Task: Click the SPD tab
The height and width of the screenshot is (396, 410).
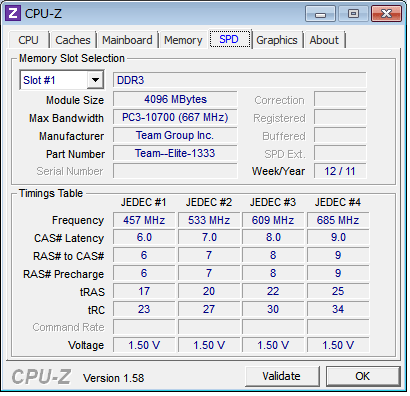Action: click(x=229, y=39)
